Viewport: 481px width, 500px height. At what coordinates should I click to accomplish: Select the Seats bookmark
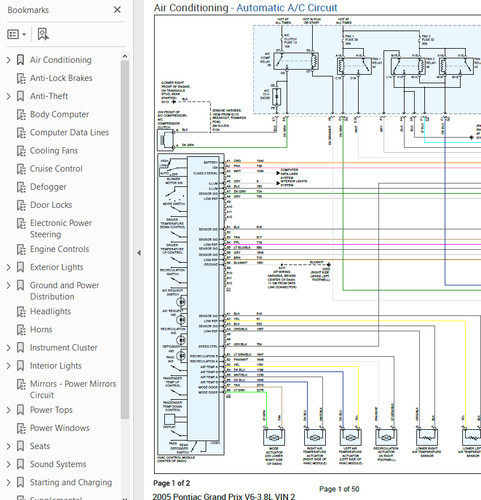click(40, 446)
